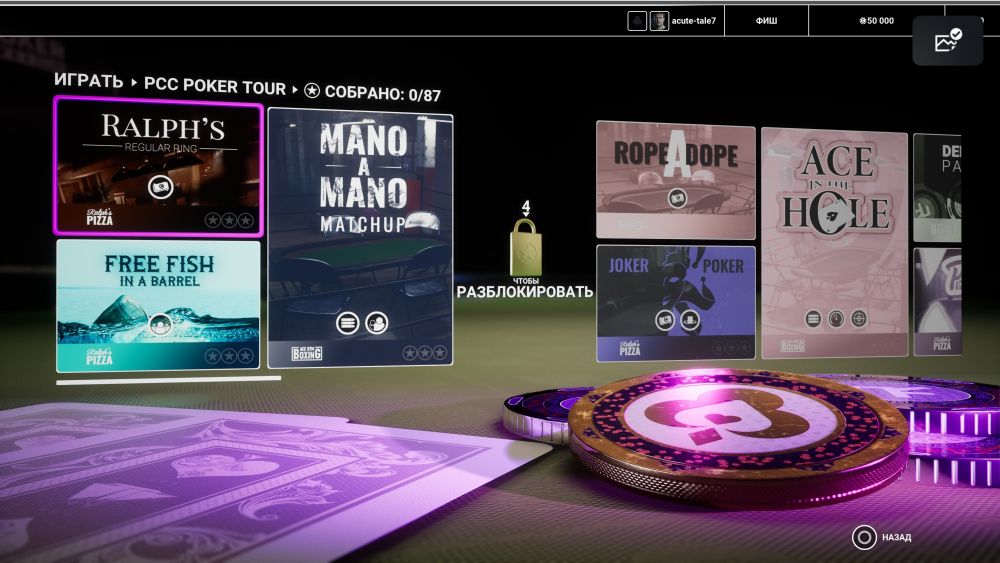Click the cash icon on Ralph's Regular Ring
The height and width of the screenshot is (563, 1000).
pos(160,186)
